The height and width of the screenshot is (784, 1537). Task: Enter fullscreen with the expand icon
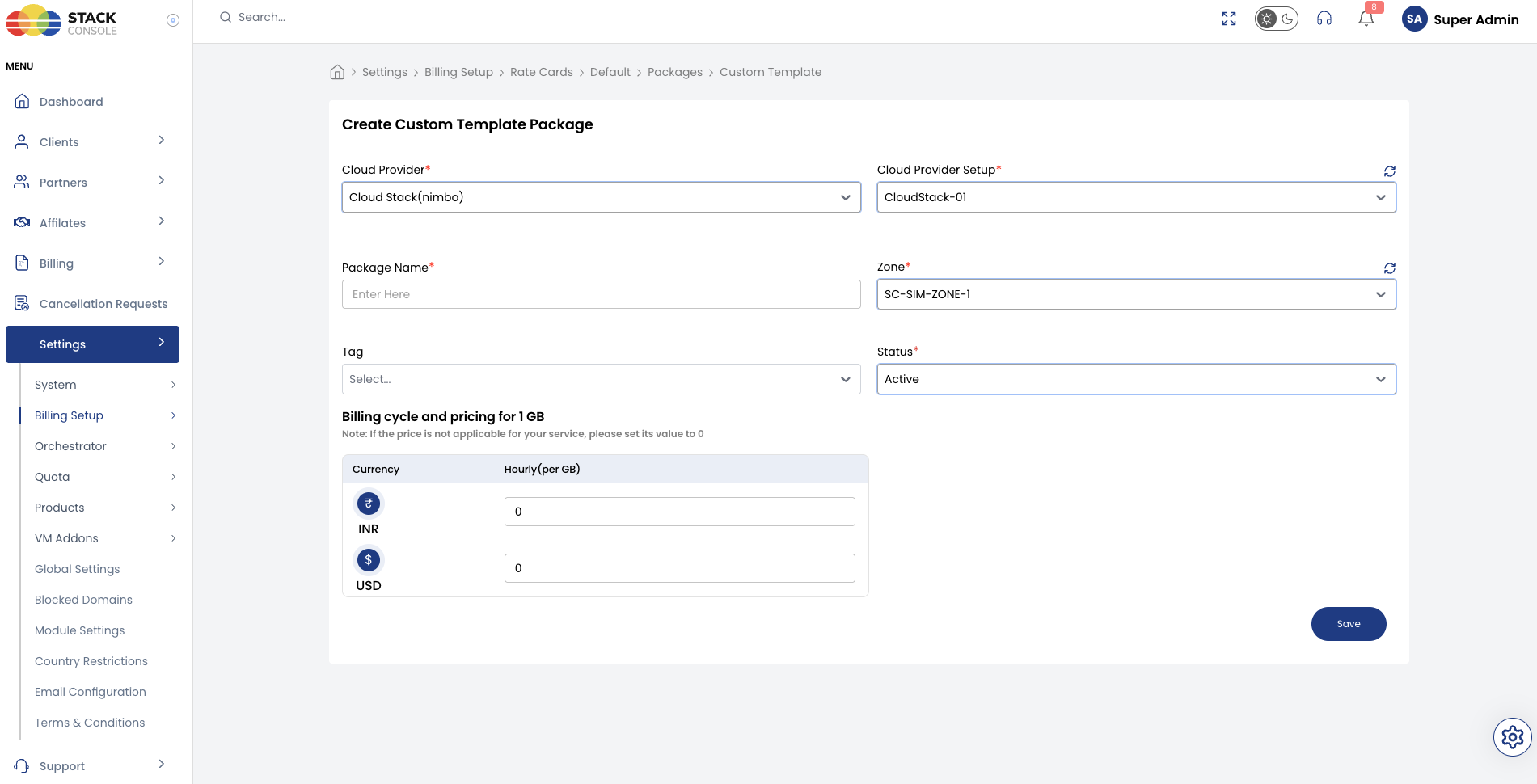[1229, 19]
